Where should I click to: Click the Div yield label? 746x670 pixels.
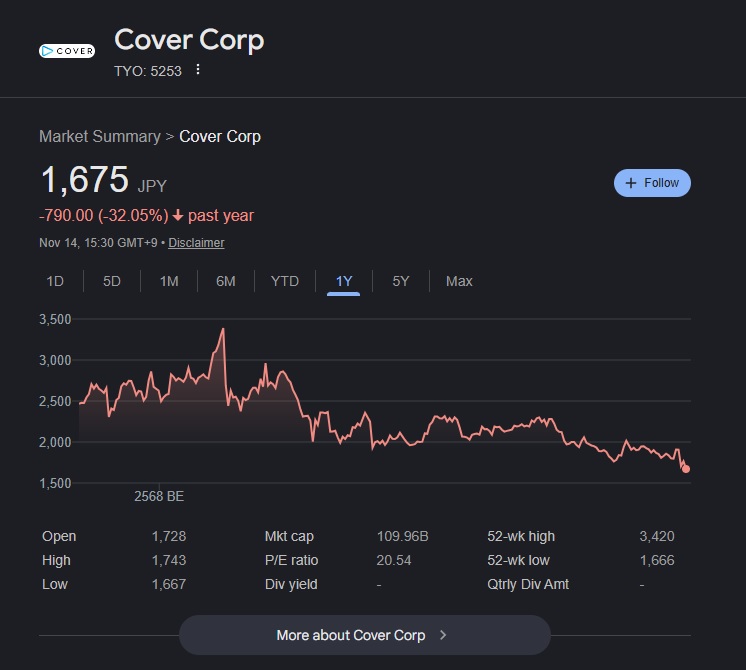pos(291,584)
